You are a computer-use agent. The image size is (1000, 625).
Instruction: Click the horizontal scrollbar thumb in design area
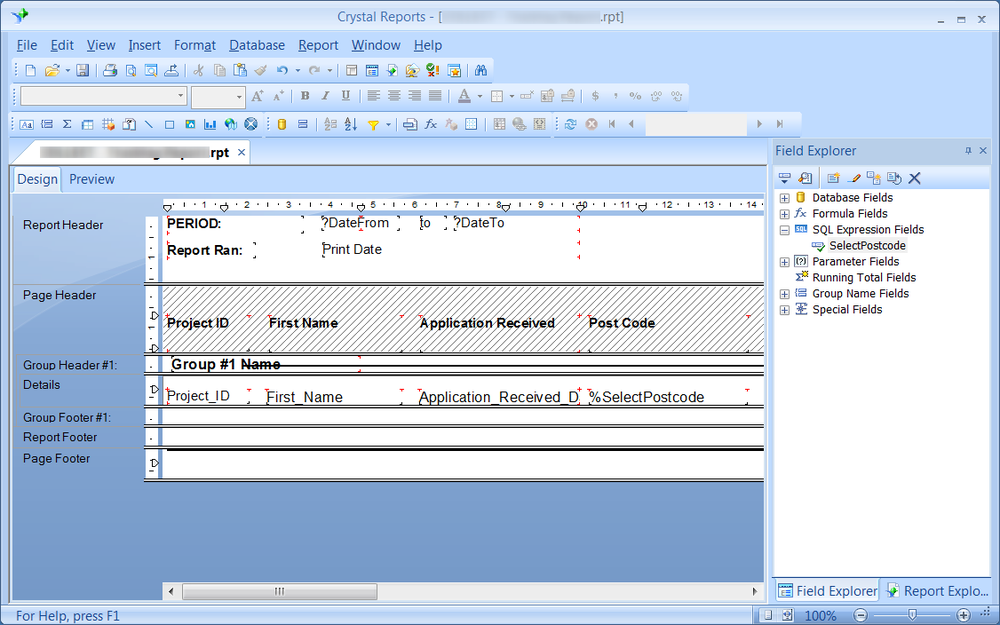pyautogui.click(x=279, y=591)
